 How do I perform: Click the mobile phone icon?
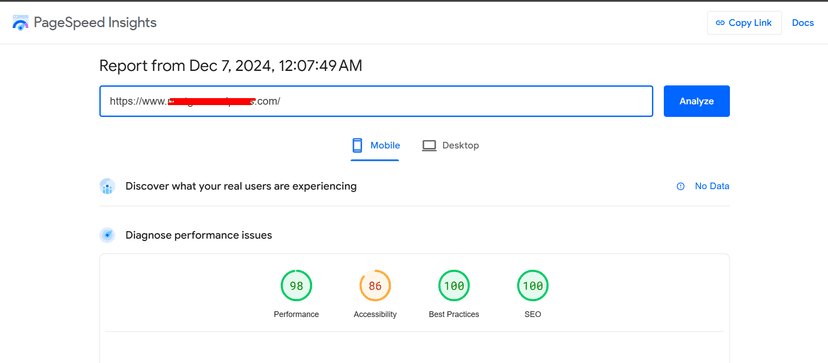click(357, 145)
